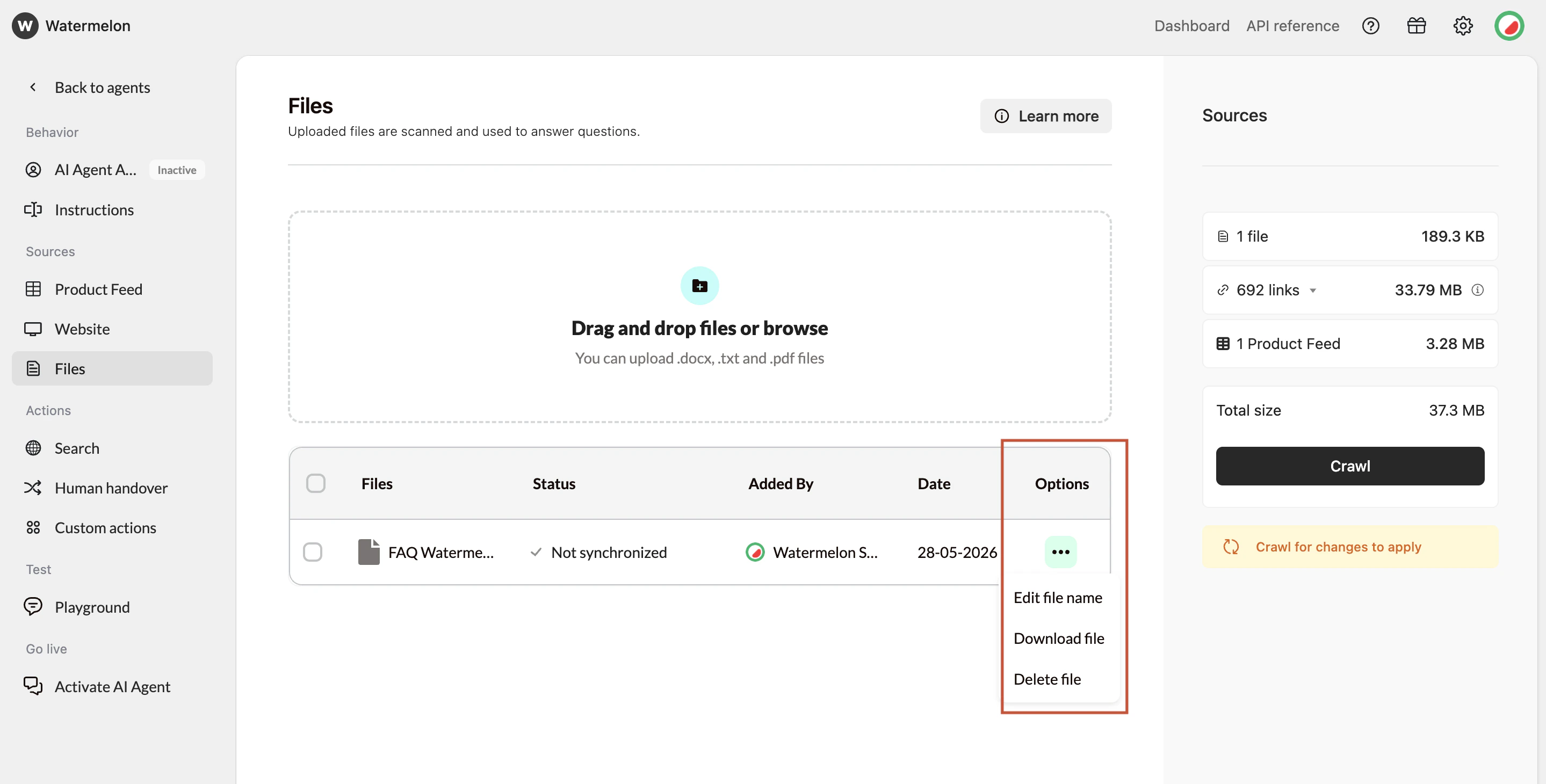Click the table icon beside 1 Product Feed
1546x784 pixels.
coord(1223,344)
